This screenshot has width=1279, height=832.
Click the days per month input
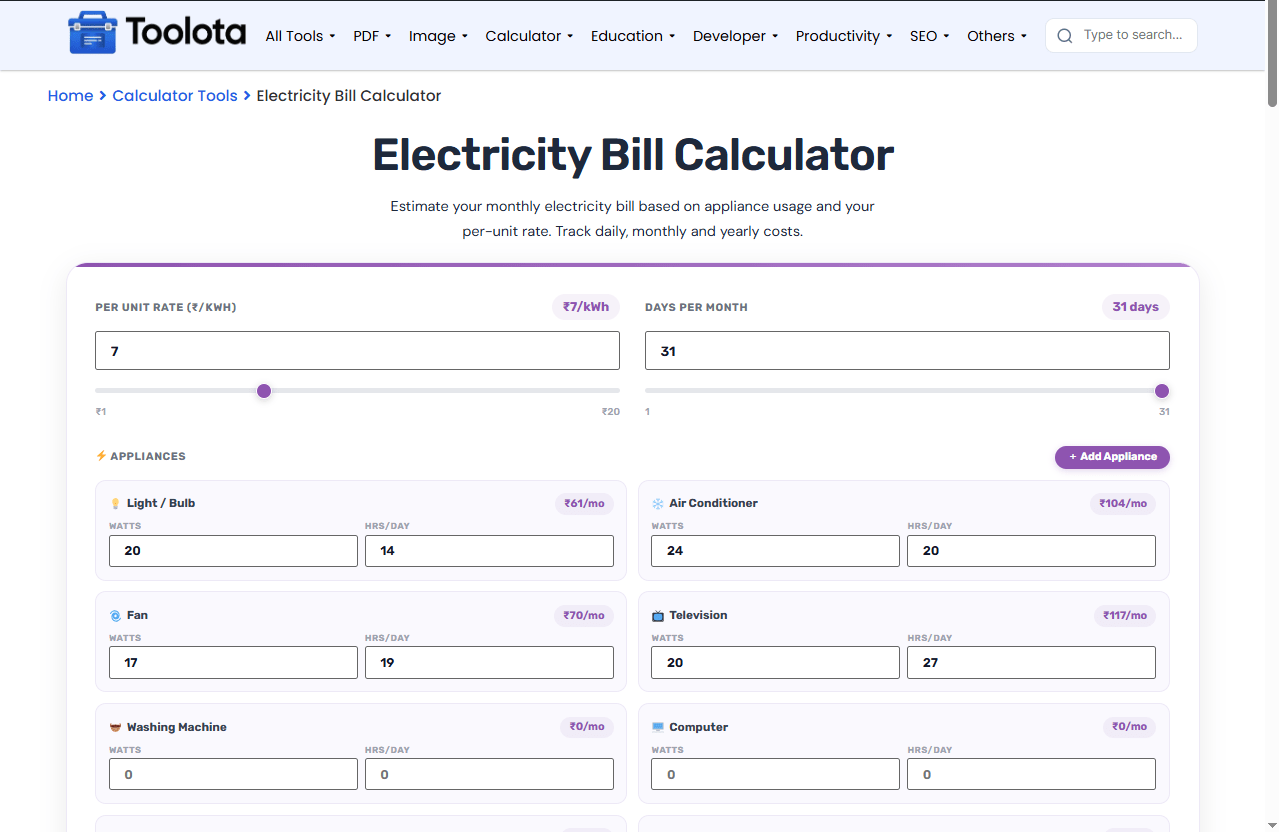tap(907, 351)
